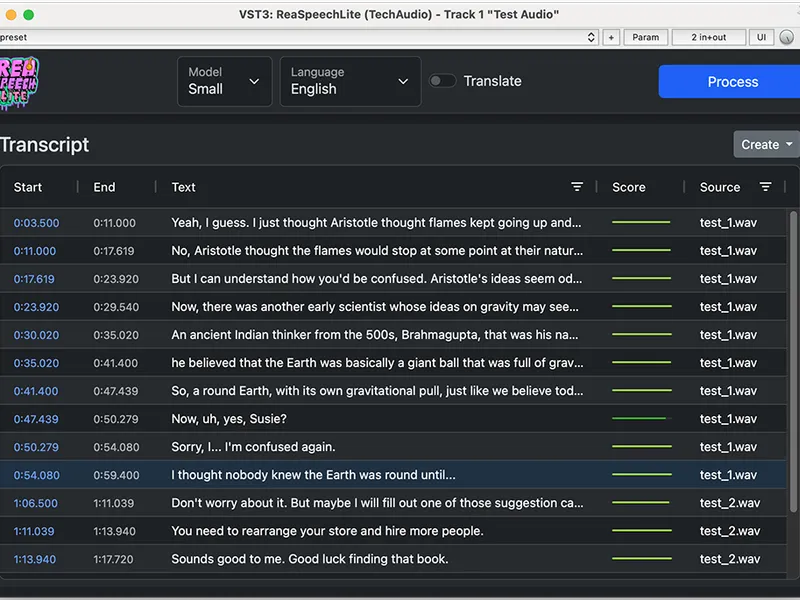Open the Text column filter icon
Image resolution: width=800 pixels, height=600 pixels.
point(577,187)
